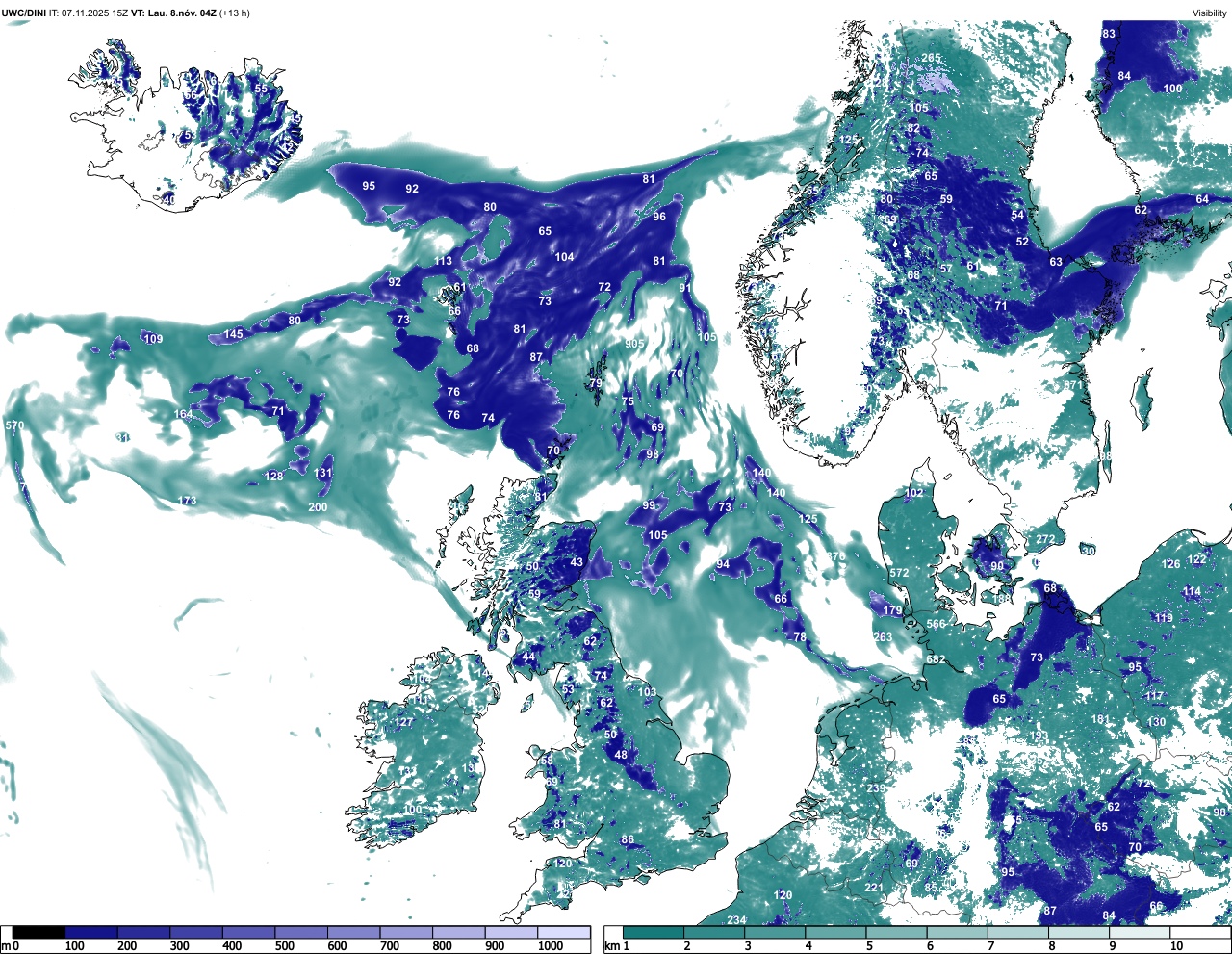
Task: Click the '905' visibility value on map
Action: pos(634,344)
